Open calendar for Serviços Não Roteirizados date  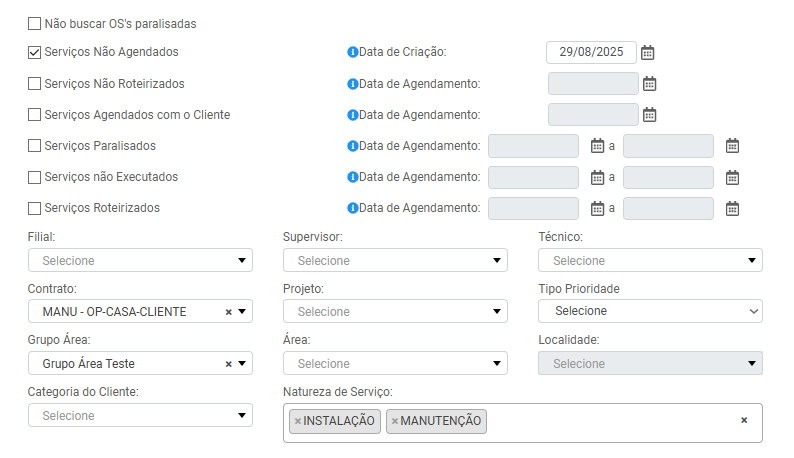[x=649, y=84]
